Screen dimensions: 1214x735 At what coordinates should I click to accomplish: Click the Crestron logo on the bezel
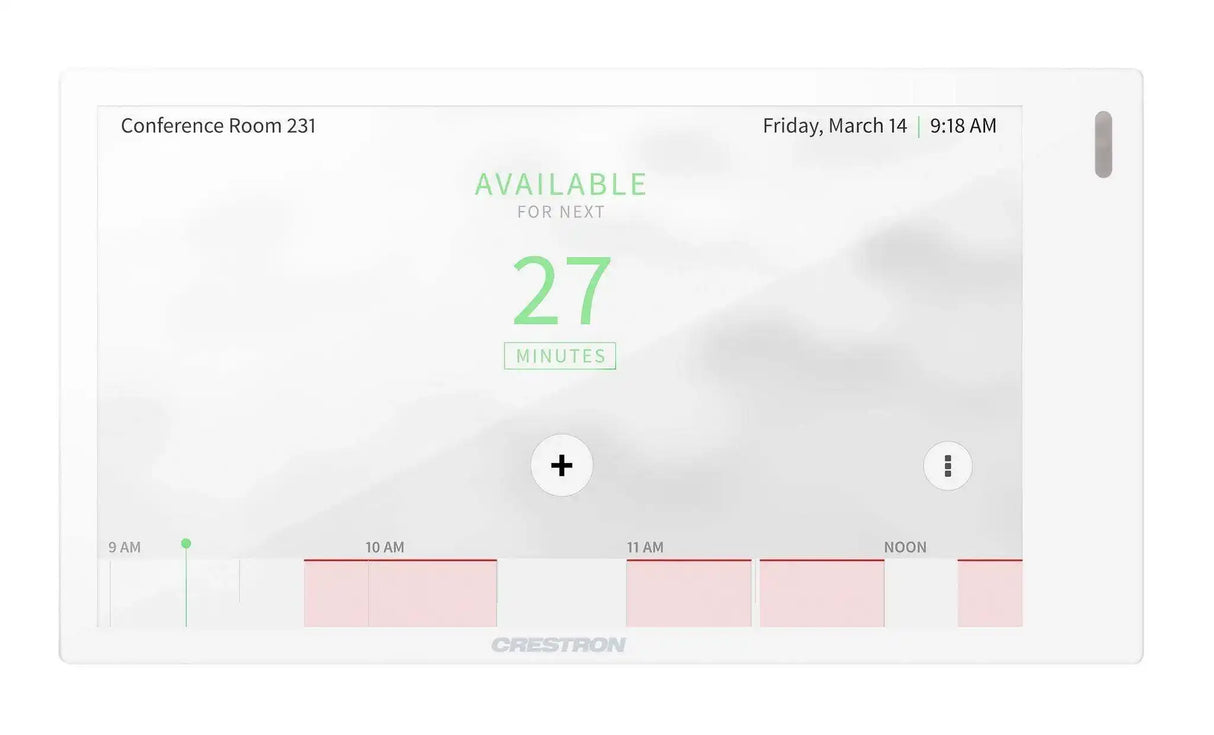pos(558,645)
